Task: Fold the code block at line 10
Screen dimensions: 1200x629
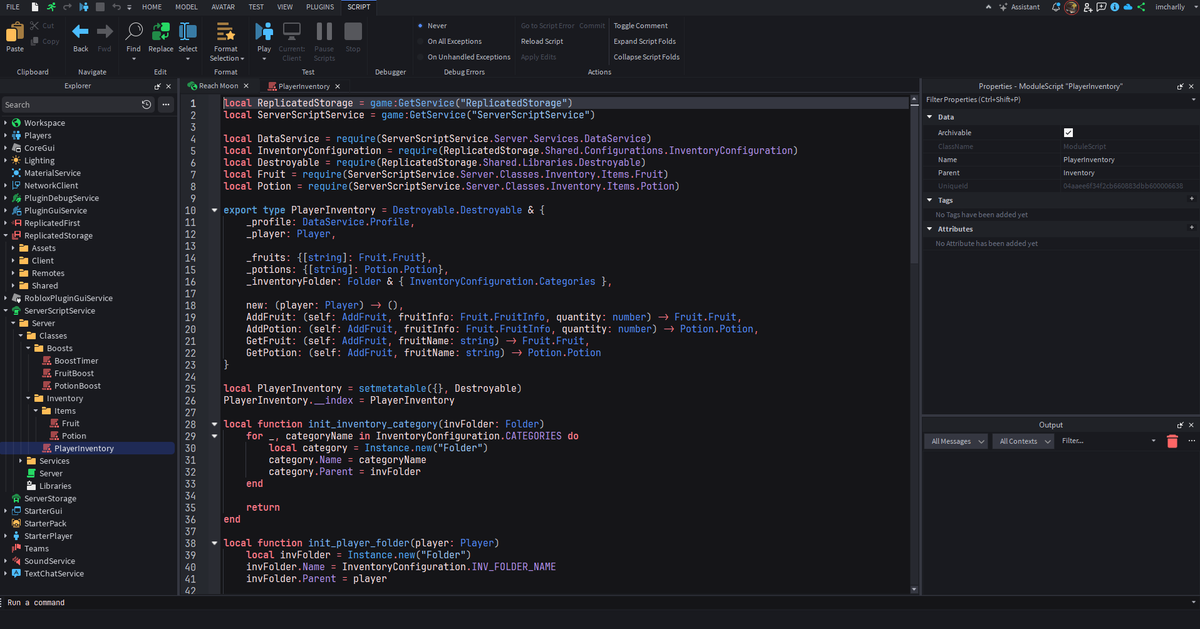Action: tap(213, 210)
